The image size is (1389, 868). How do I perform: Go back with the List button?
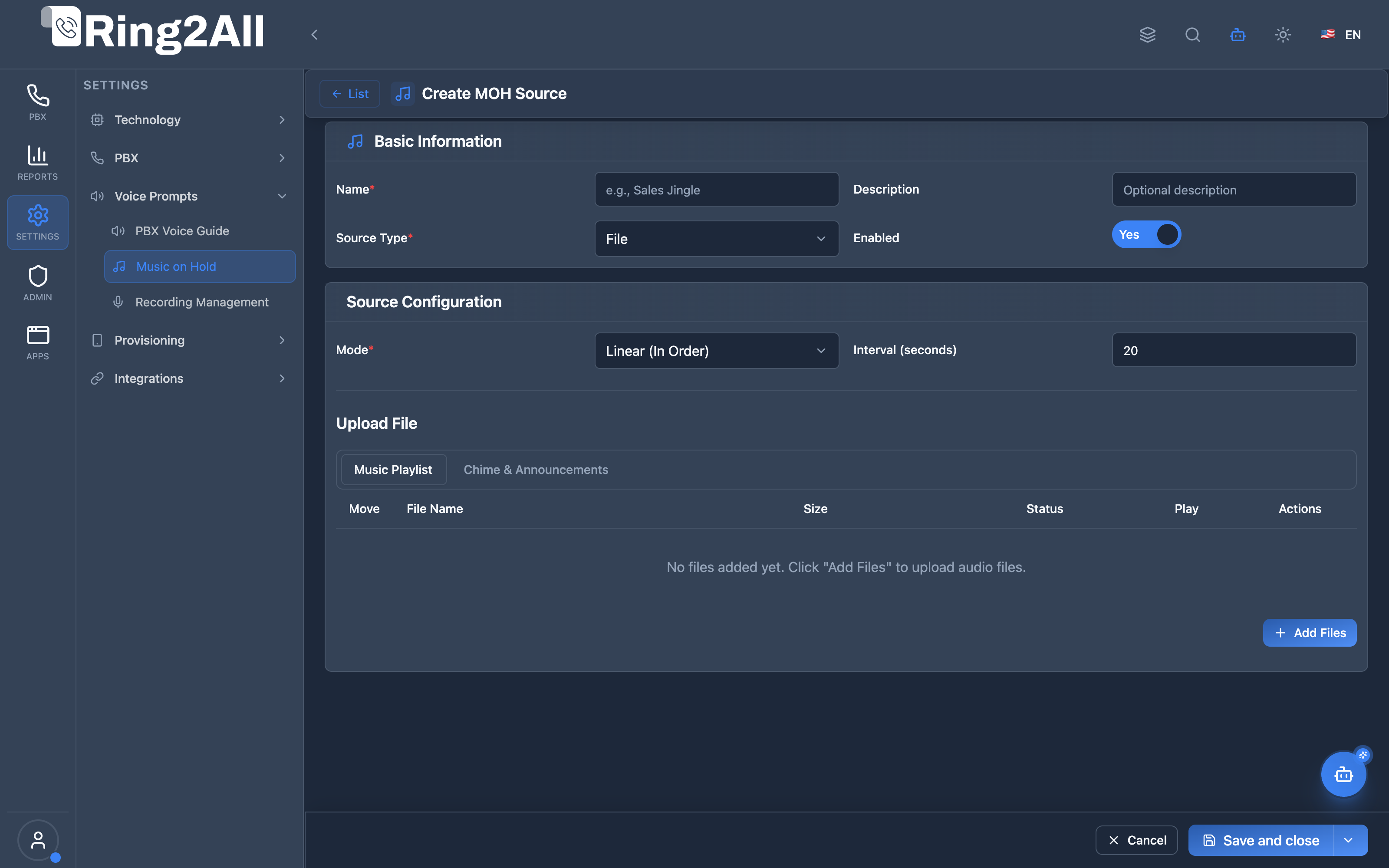coord(349,94)
